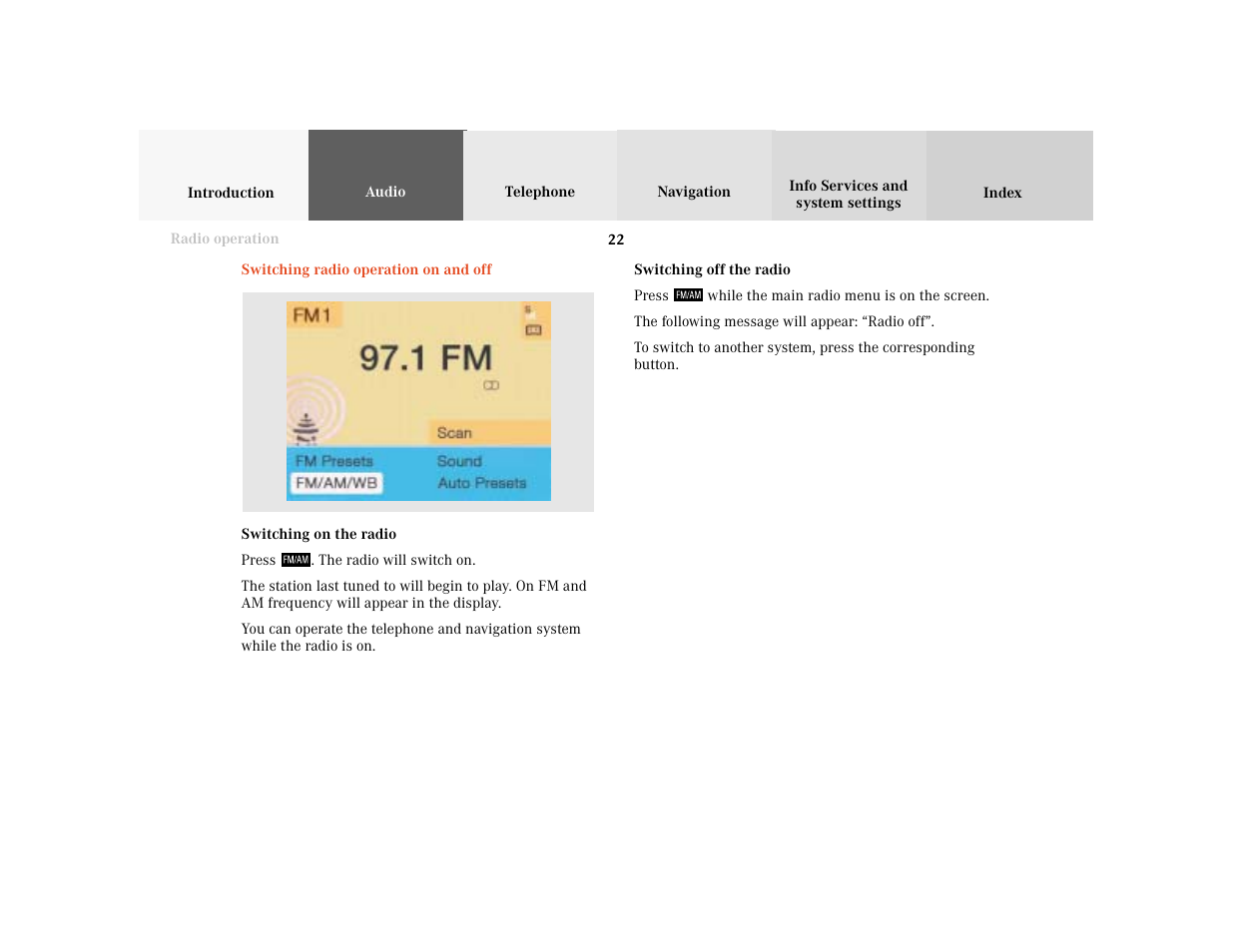Screen dimensions: 1233x952
Task: Click the 97.1 FM frequency readout
Action: (x=425, y=357)
